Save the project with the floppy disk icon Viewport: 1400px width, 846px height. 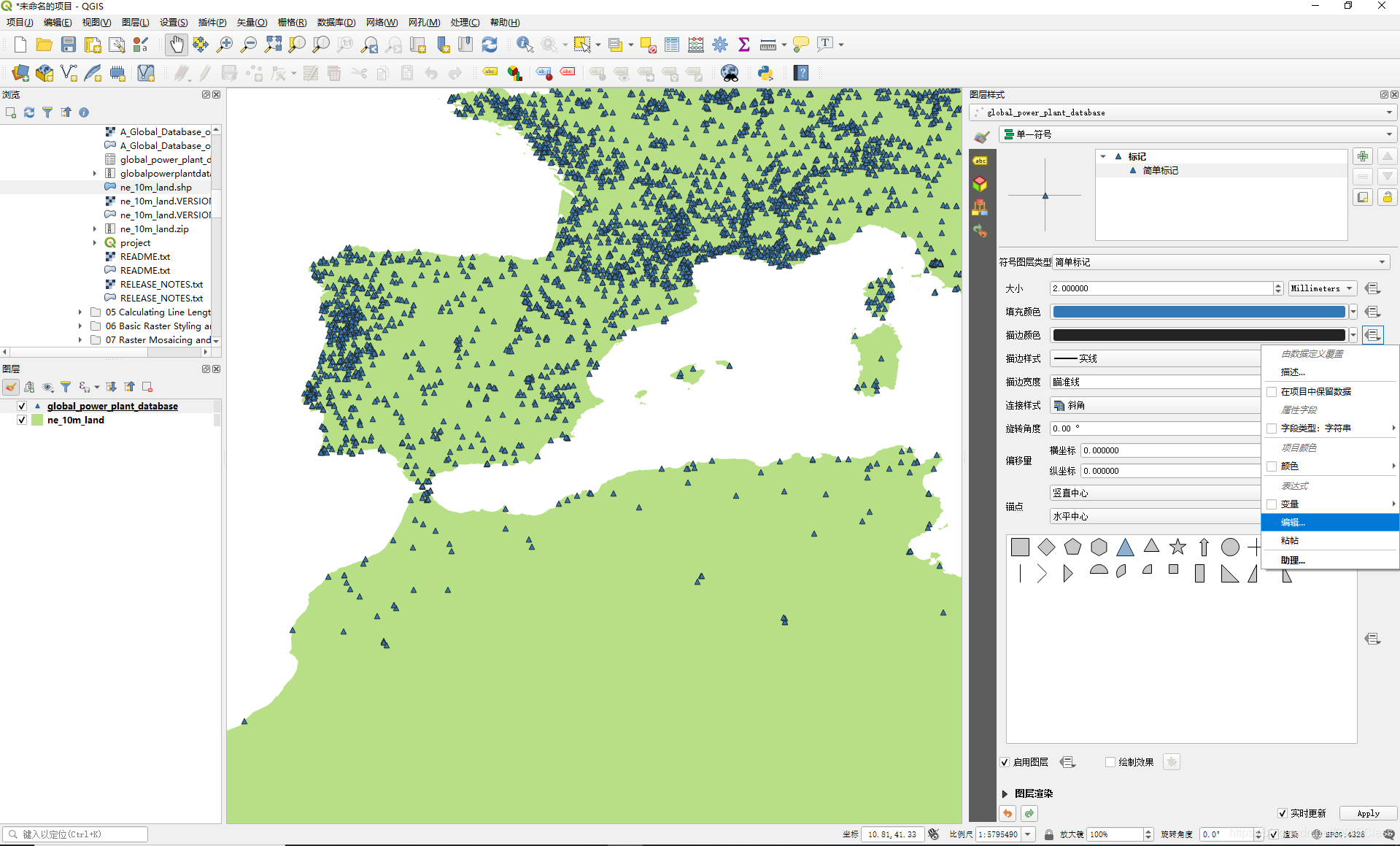point(68,45)
